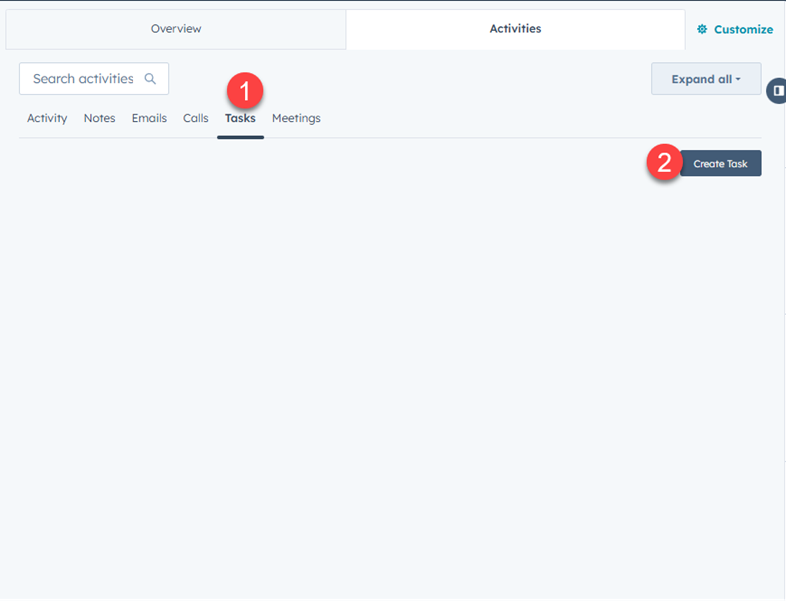Collapse the right sidebar panel icon
The height and width of the screenshot is (603, 786).
pos(778,91)
